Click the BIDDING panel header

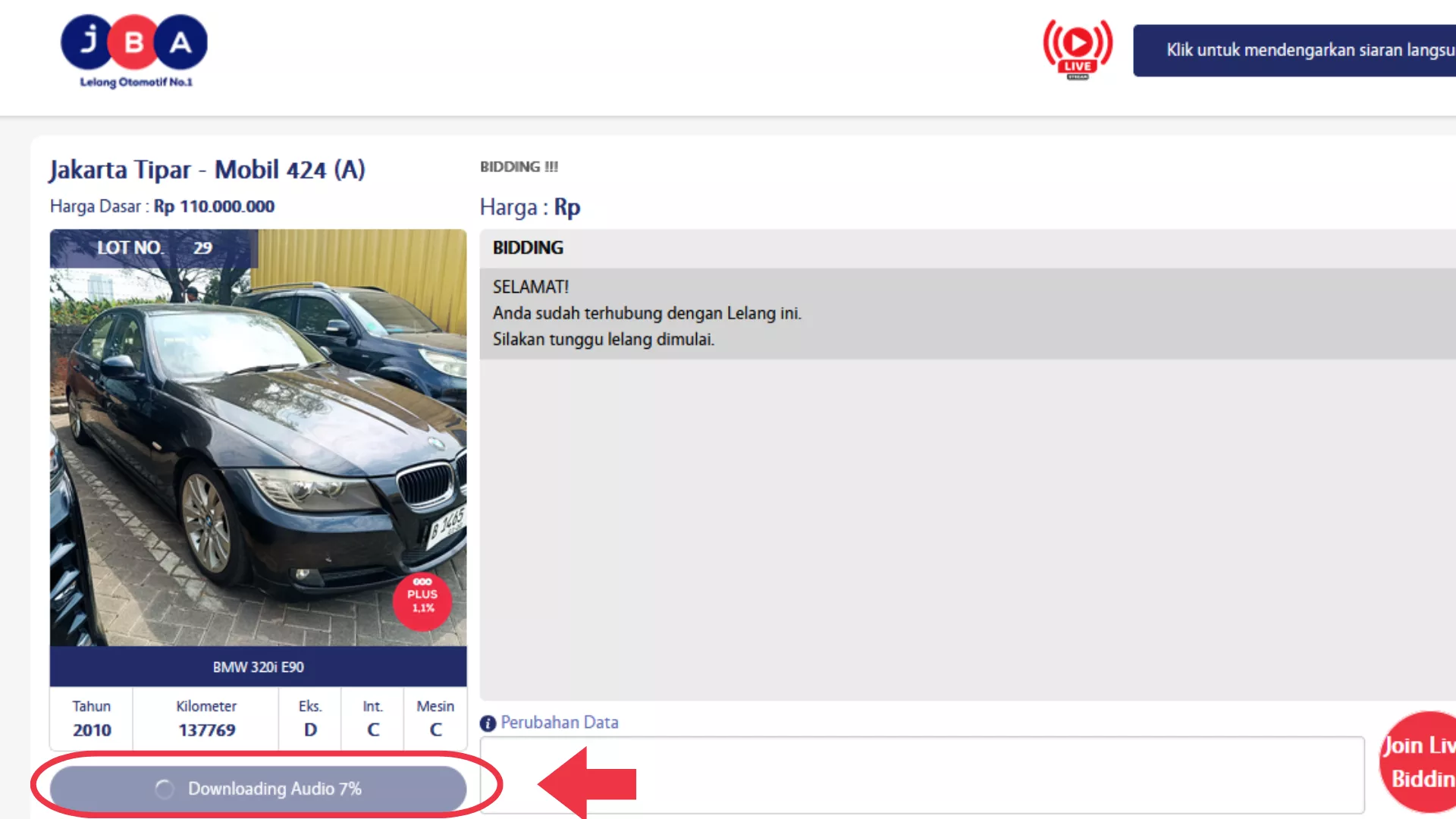[968, 248]
